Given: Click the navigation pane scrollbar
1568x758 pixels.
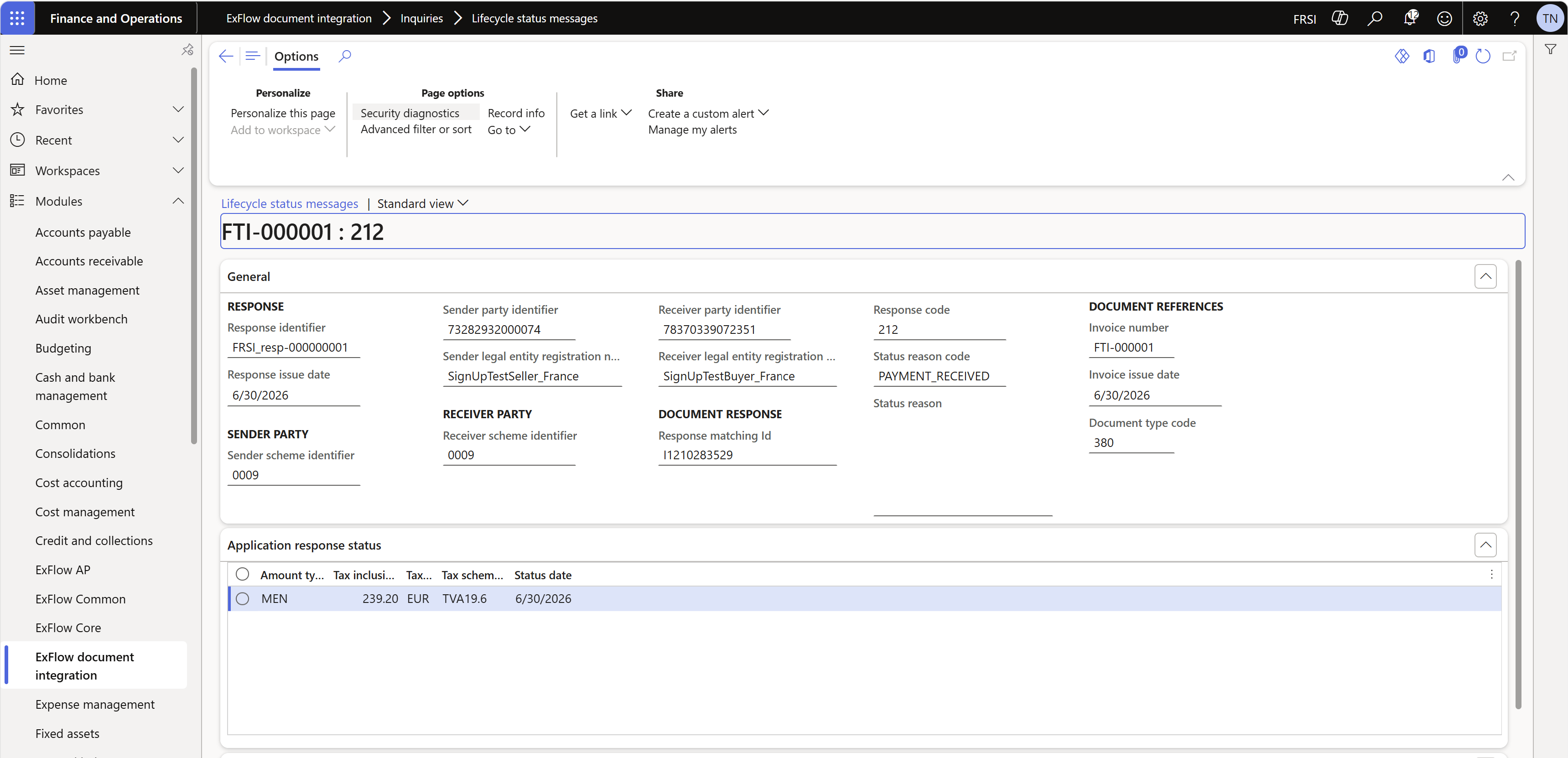Looking at the screenshot, I should click(194, 256).
